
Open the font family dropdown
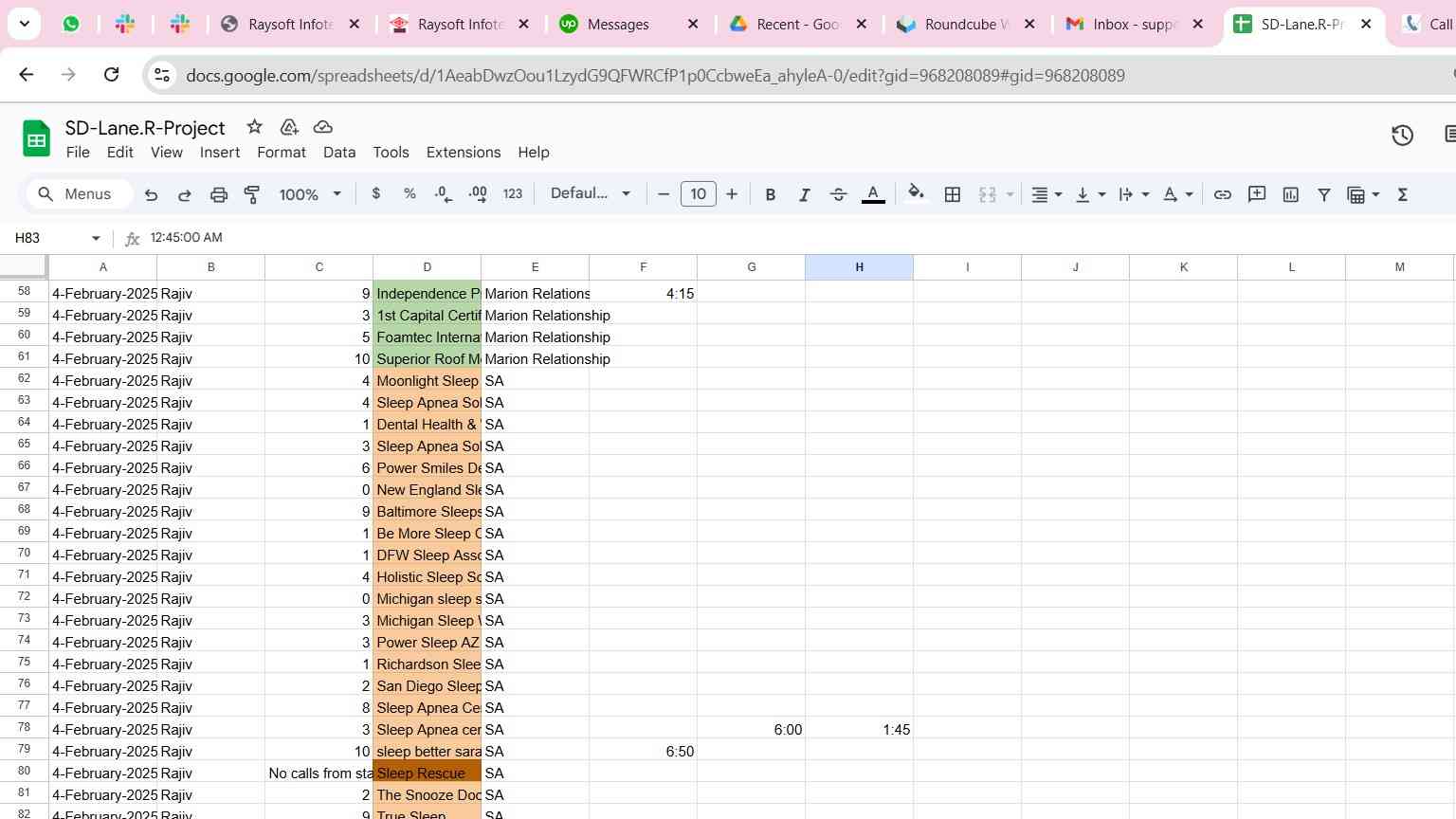click(x=591, y=193)
